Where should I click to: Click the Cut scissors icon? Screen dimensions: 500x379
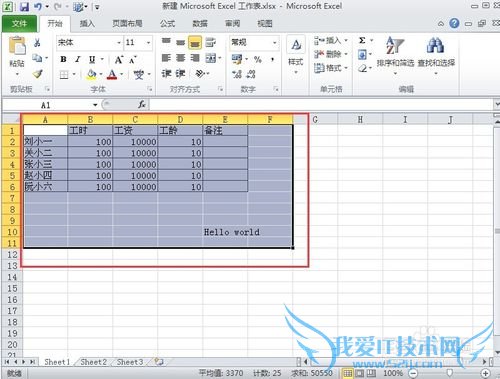tap(37, 42)
